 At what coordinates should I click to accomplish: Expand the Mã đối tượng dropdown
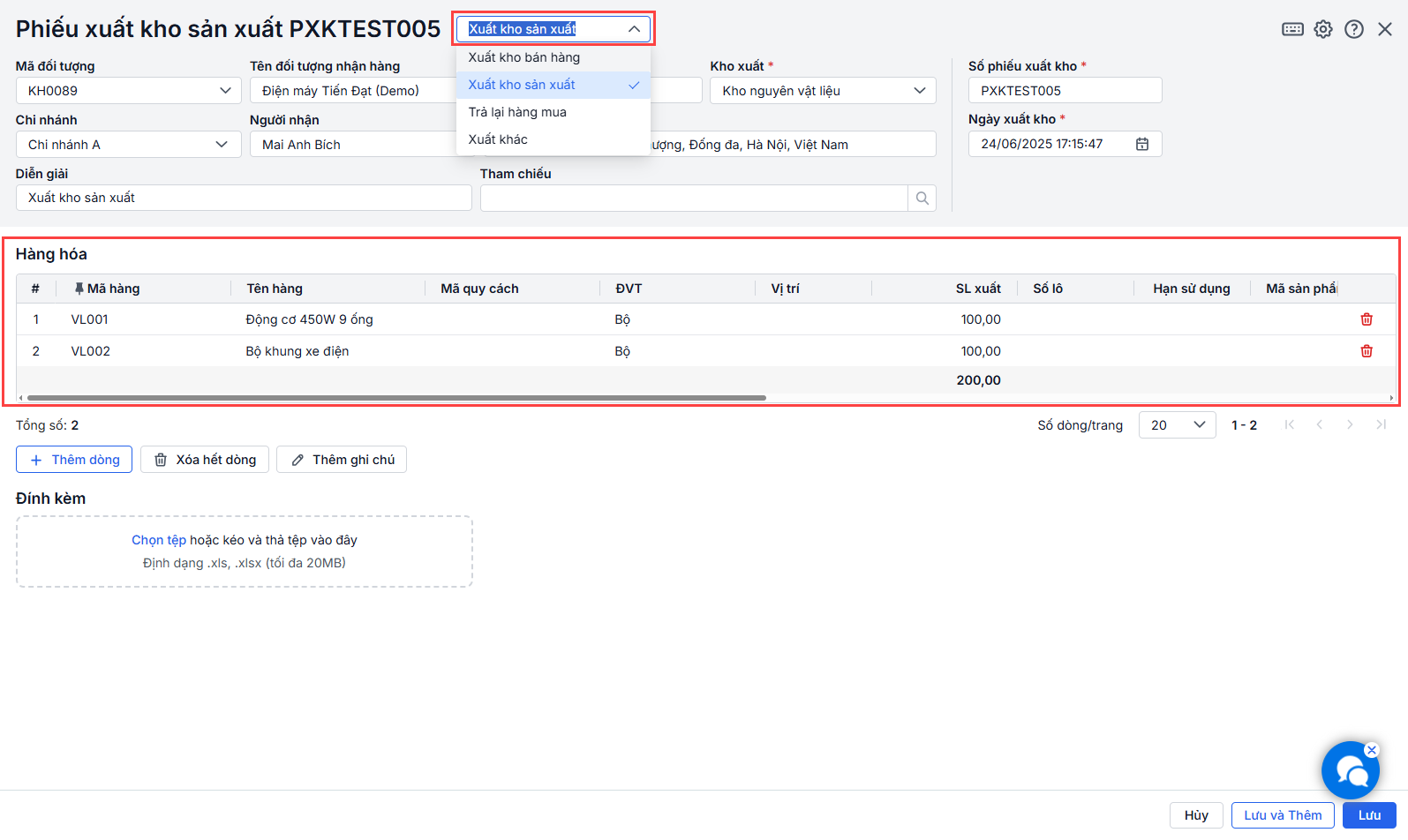[224, 91]
